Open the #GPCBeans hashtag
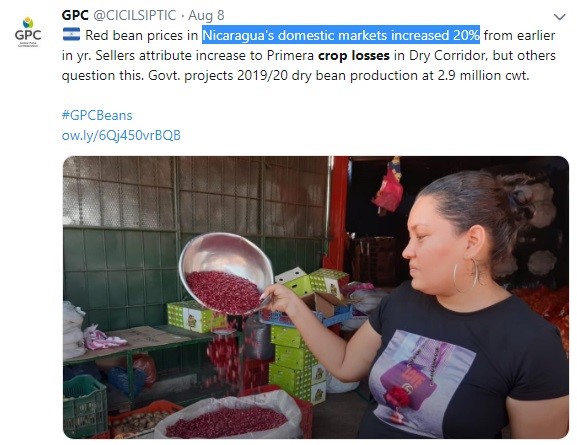 click(x=97, y=115)
